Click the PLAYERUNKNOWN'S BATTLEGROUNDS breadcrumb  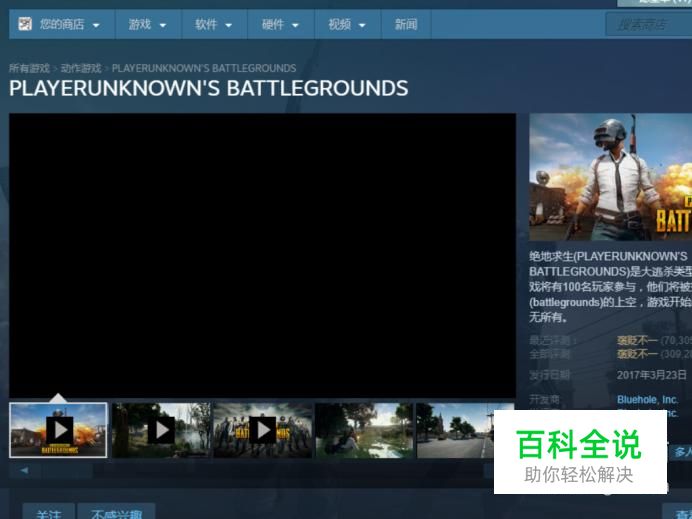tap(204, 68)
